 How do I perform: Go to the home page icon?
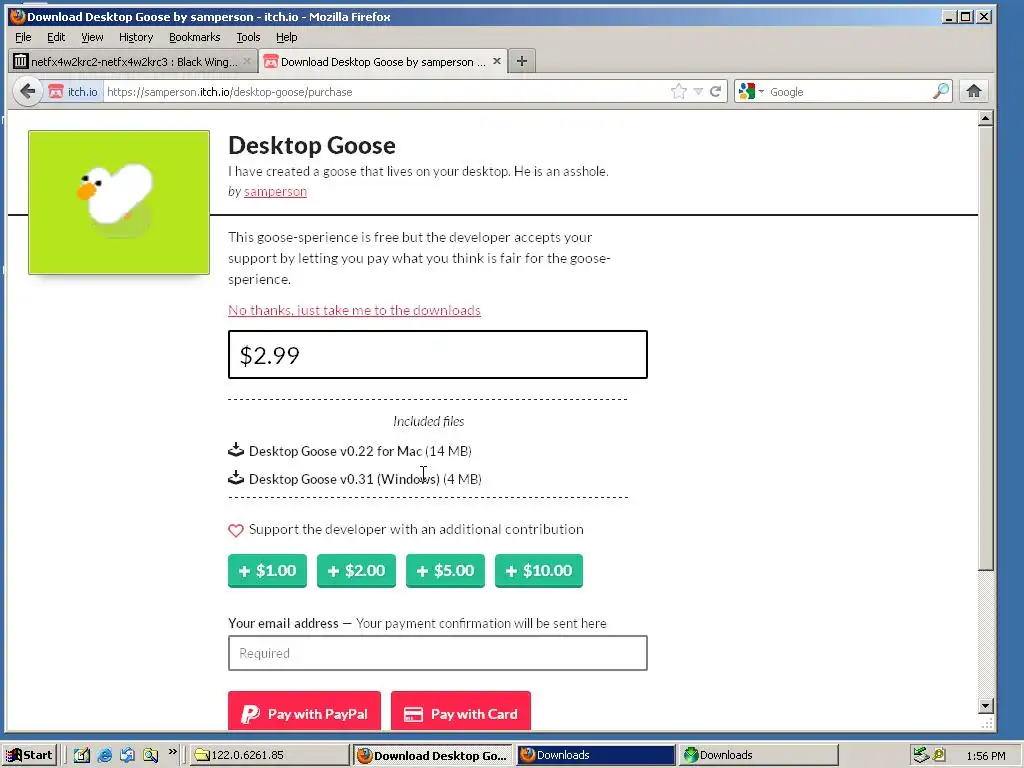[x=974, y=91]
